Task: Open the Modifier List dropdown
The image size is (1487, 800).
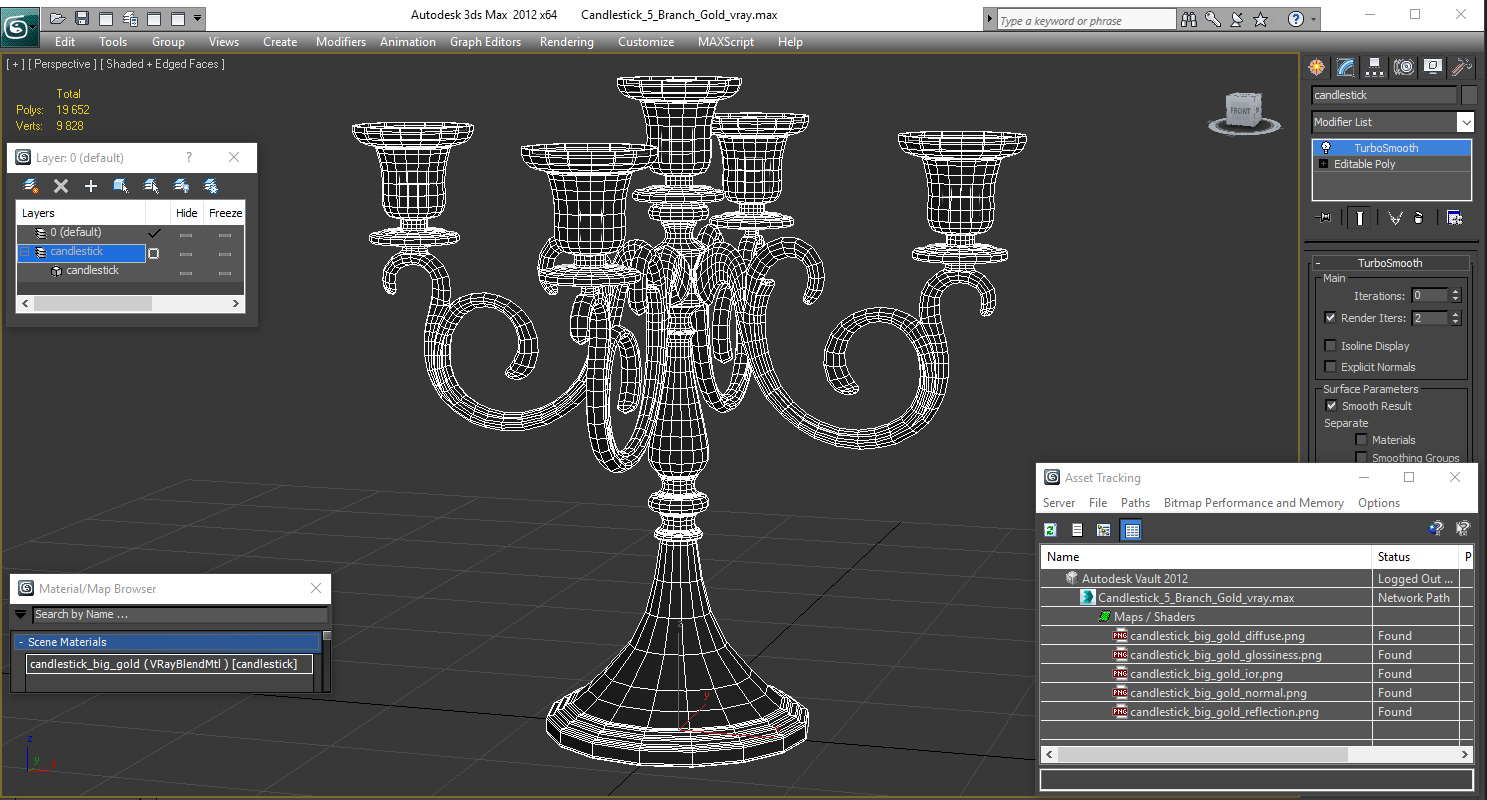Action: tap(1465, 122)
